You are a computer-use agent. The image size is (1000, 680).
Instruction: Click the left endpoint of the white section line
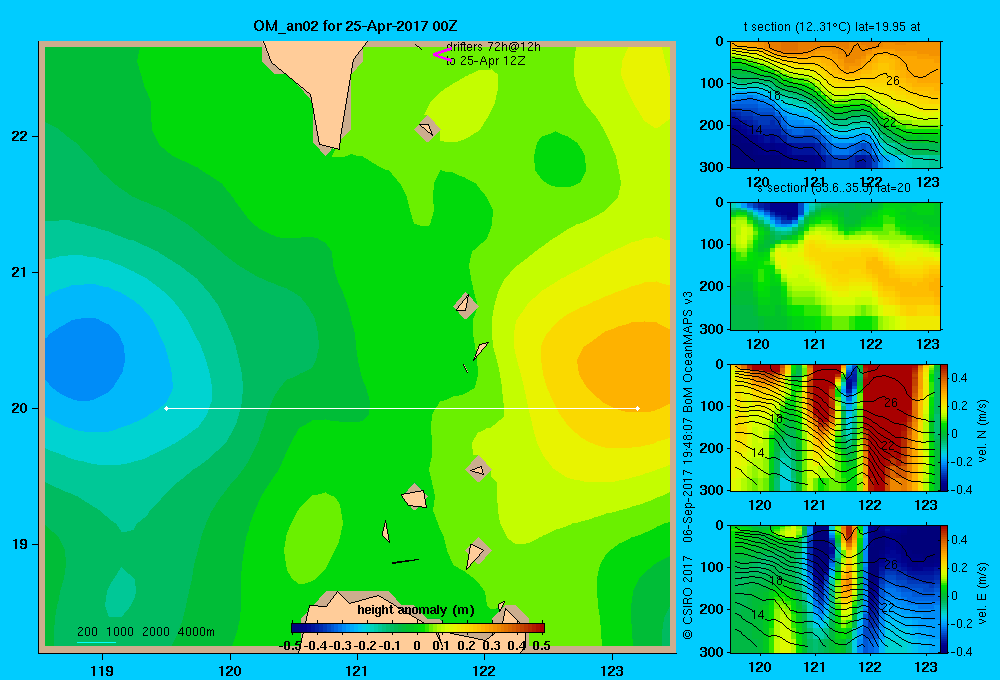(x=166, y=408)
